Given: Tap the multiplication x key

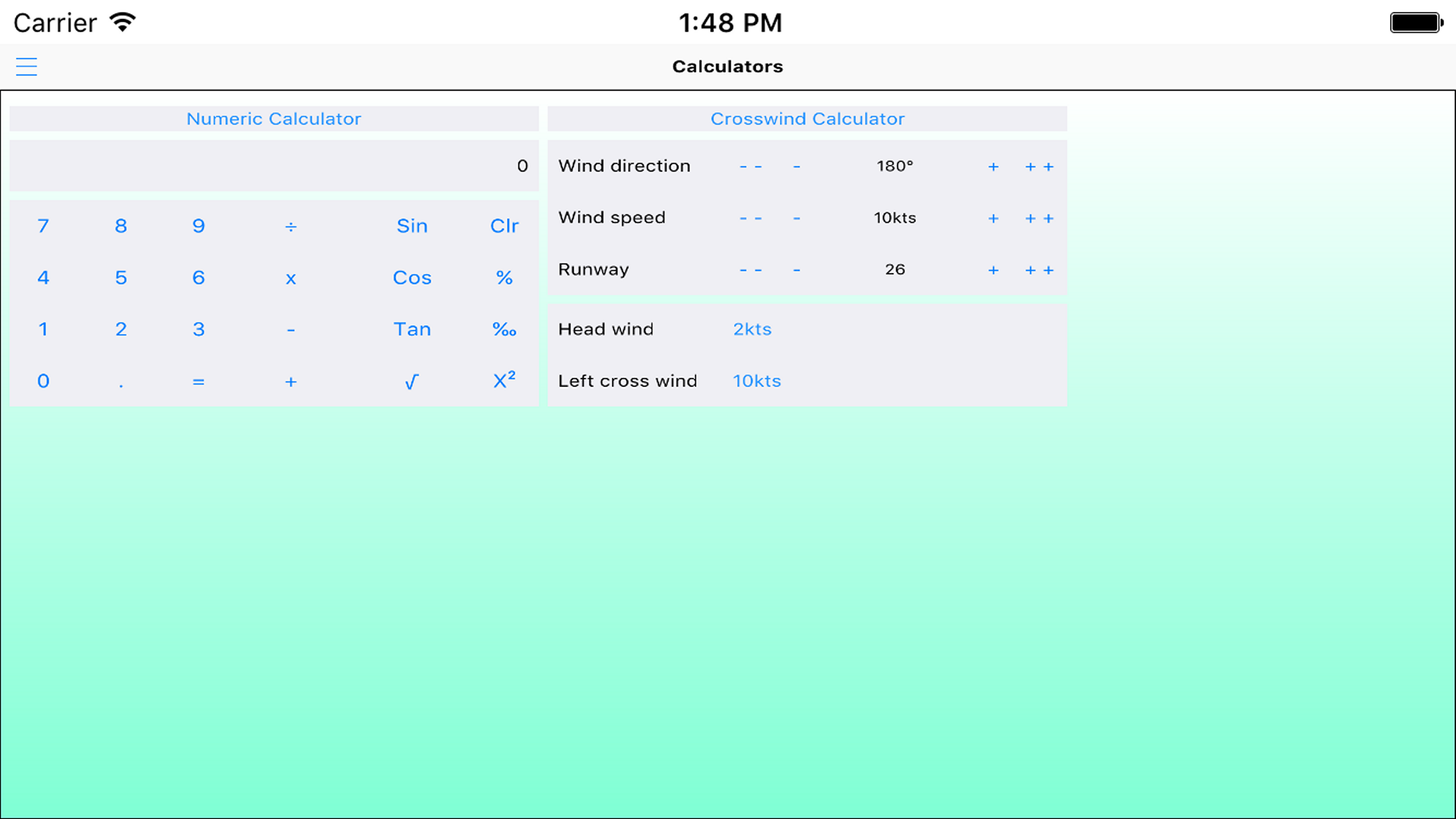Looking at the screenshot, I should (291, 278).
